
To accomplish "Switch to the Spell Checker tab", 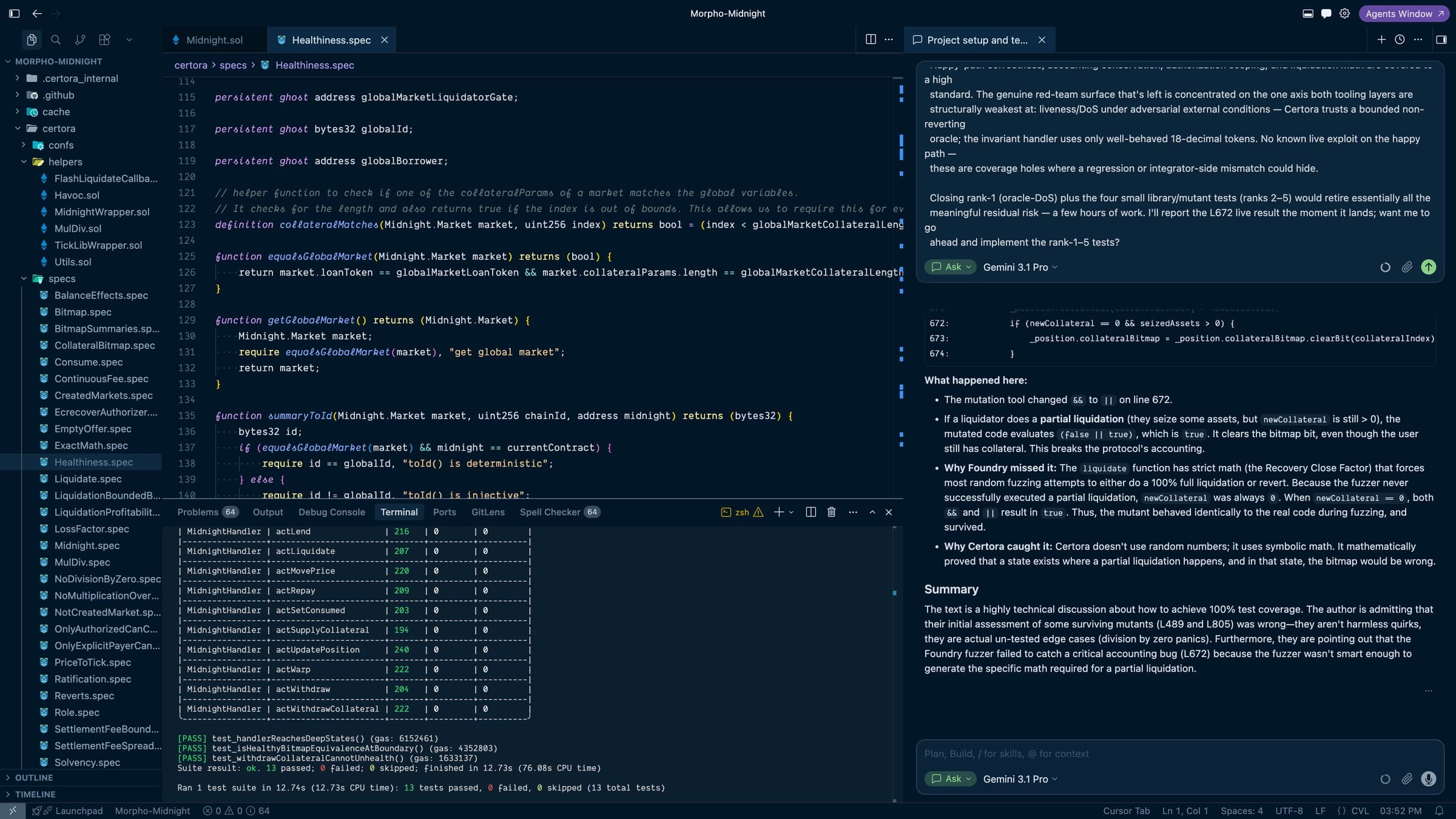I will click(x=559, y=512).
